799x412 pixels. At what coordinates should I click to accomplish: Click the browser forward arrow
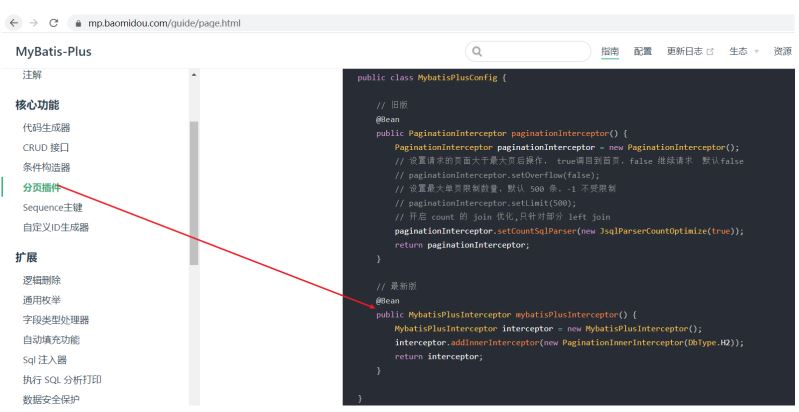point(32,23)
